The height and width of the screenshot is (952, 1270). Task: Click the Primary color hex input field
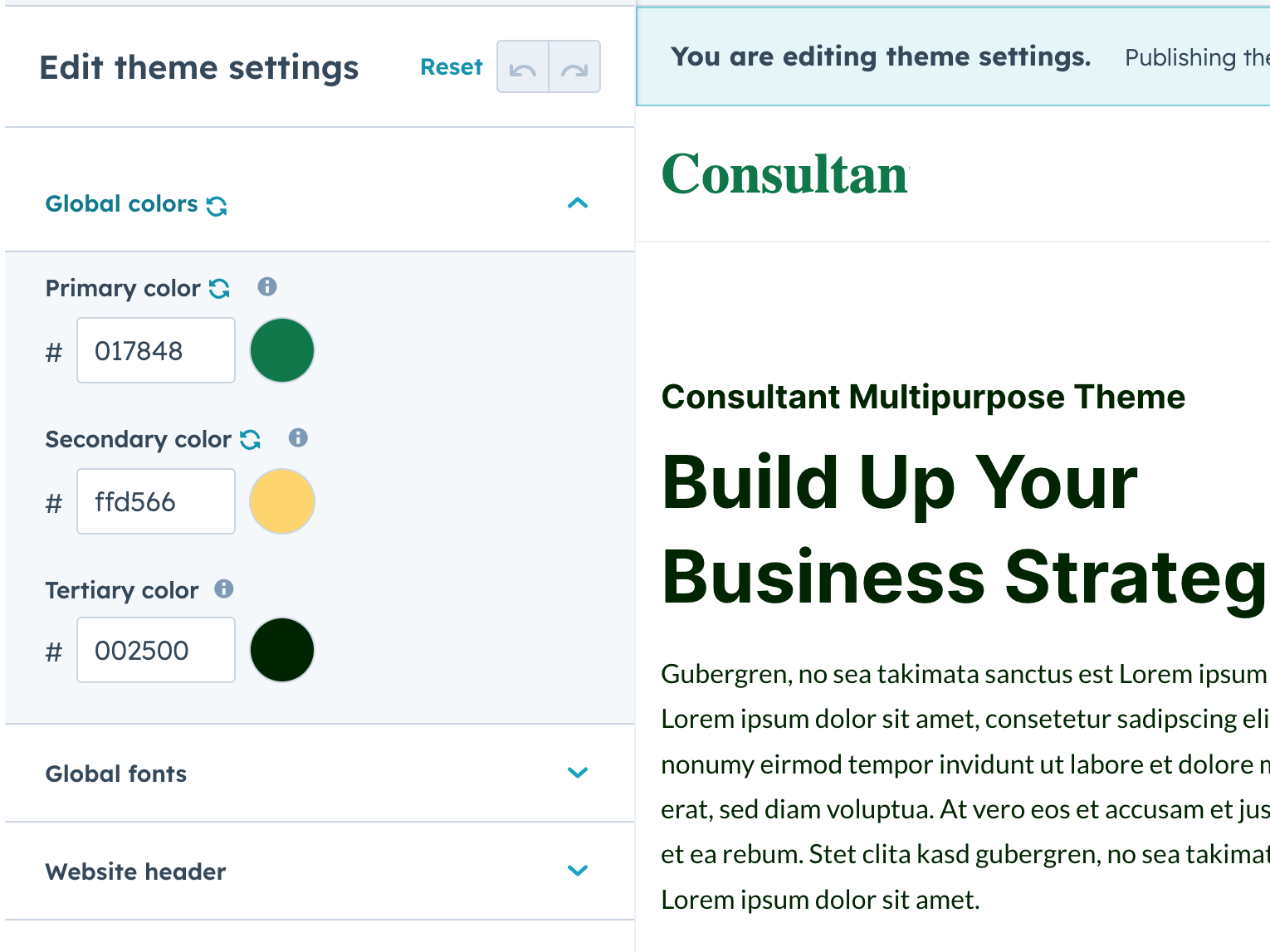coord(156,350)
